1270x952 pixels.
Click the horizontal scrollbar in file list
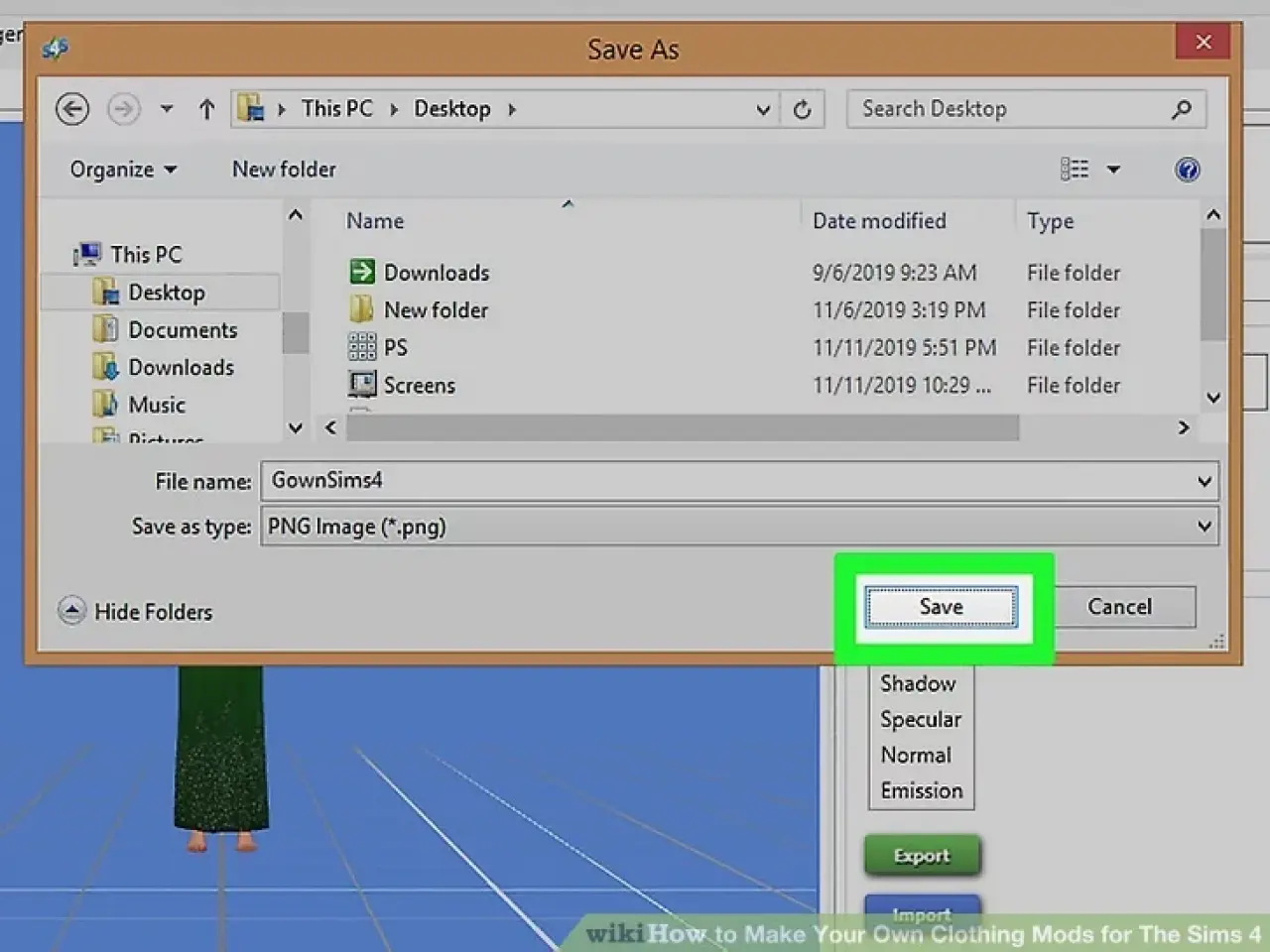682,427
